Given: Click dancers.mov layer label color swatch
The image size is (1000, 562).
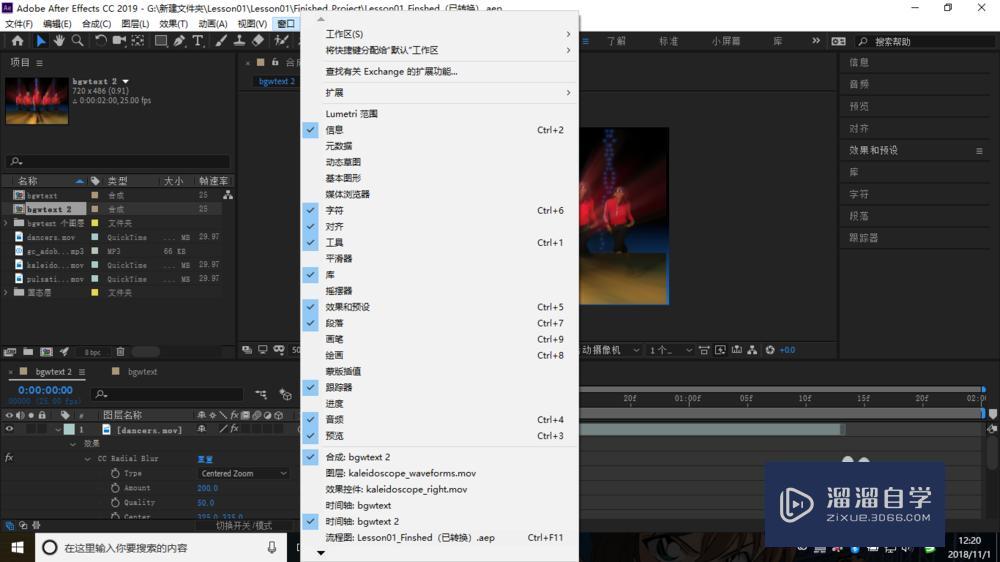Looking at the screenshot, I should click(x=68, y=429).
